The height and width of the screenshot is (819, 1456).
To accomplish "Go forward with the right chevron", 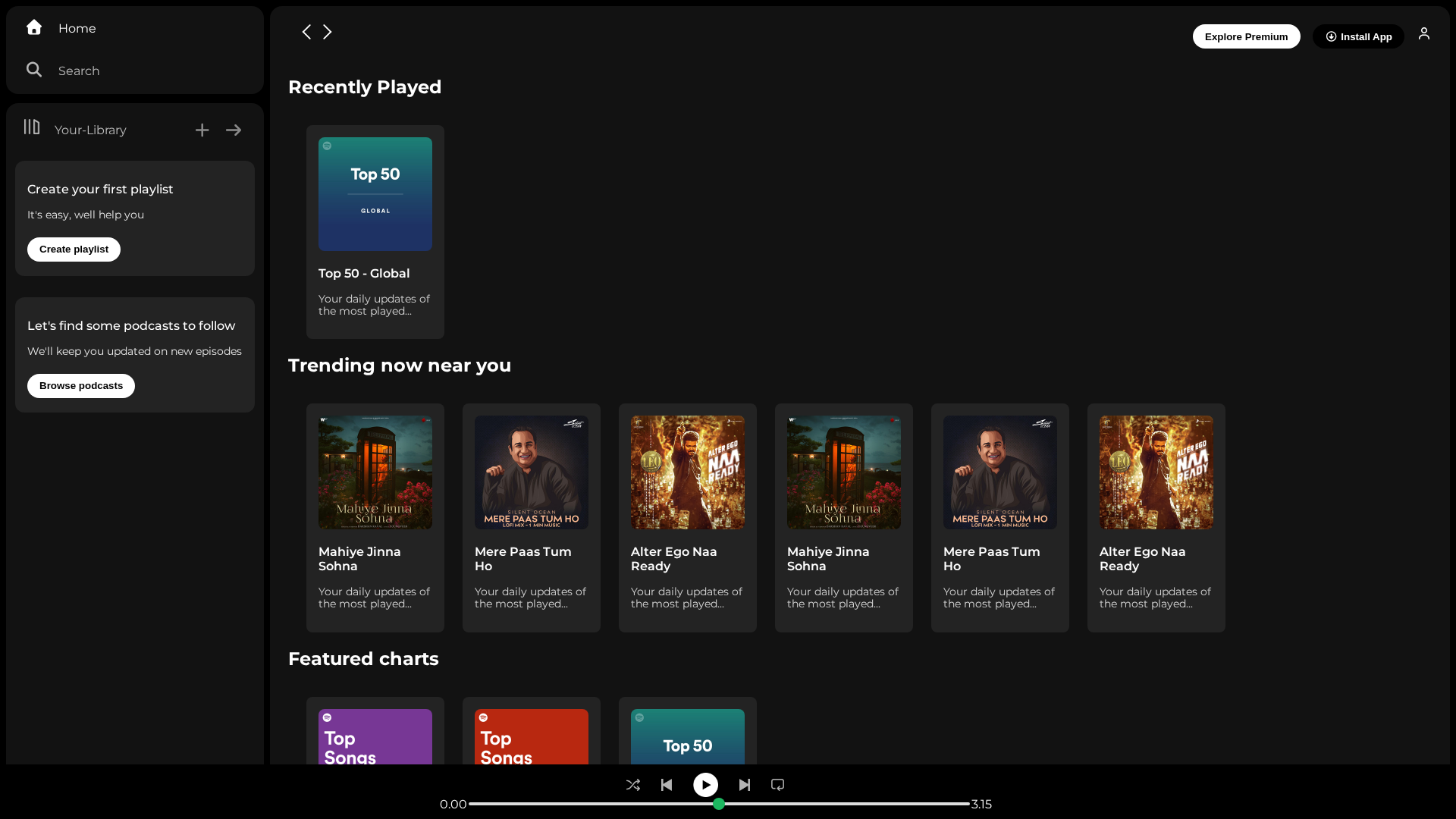I will point(328,32).
